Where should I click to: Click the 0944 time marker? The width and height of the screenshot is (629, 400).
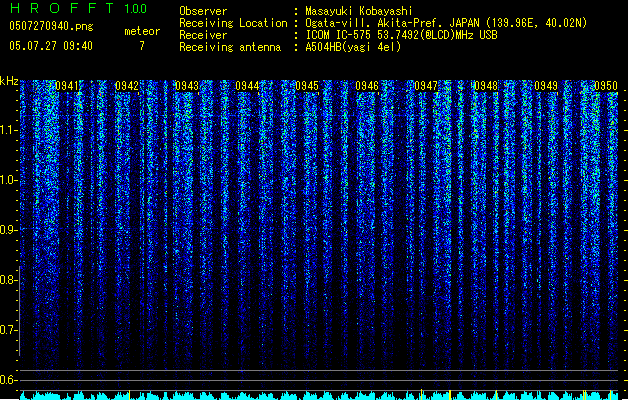247,86
